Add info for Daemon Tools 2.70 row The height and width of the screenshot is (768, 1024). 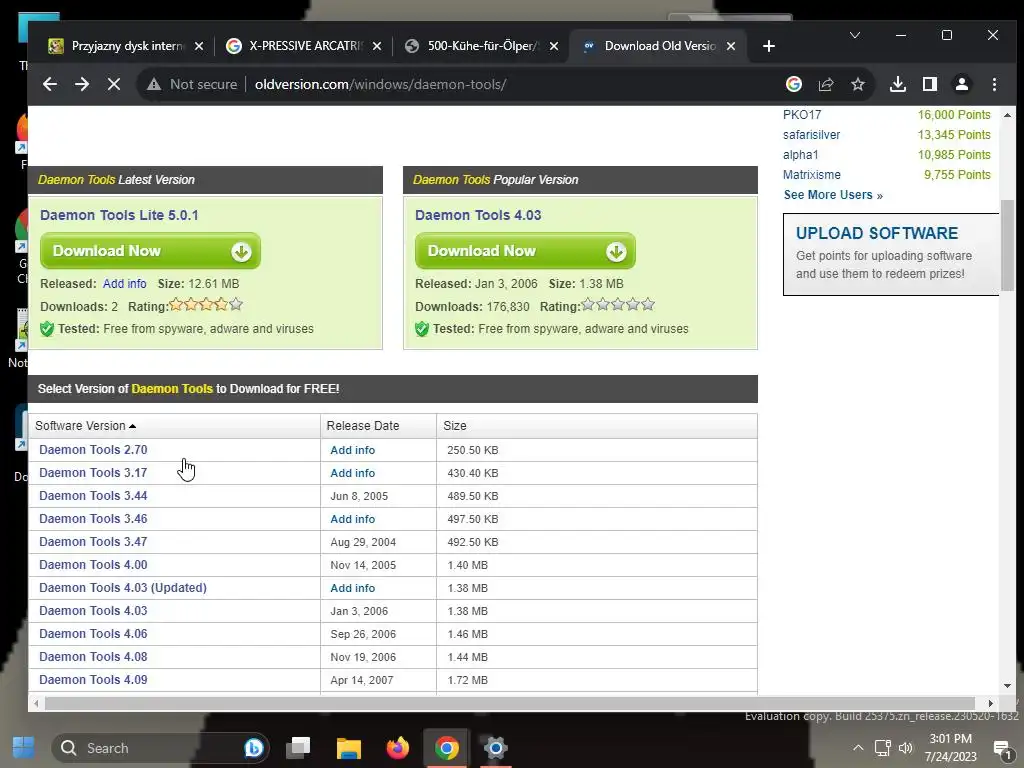(x=353, y=450)
